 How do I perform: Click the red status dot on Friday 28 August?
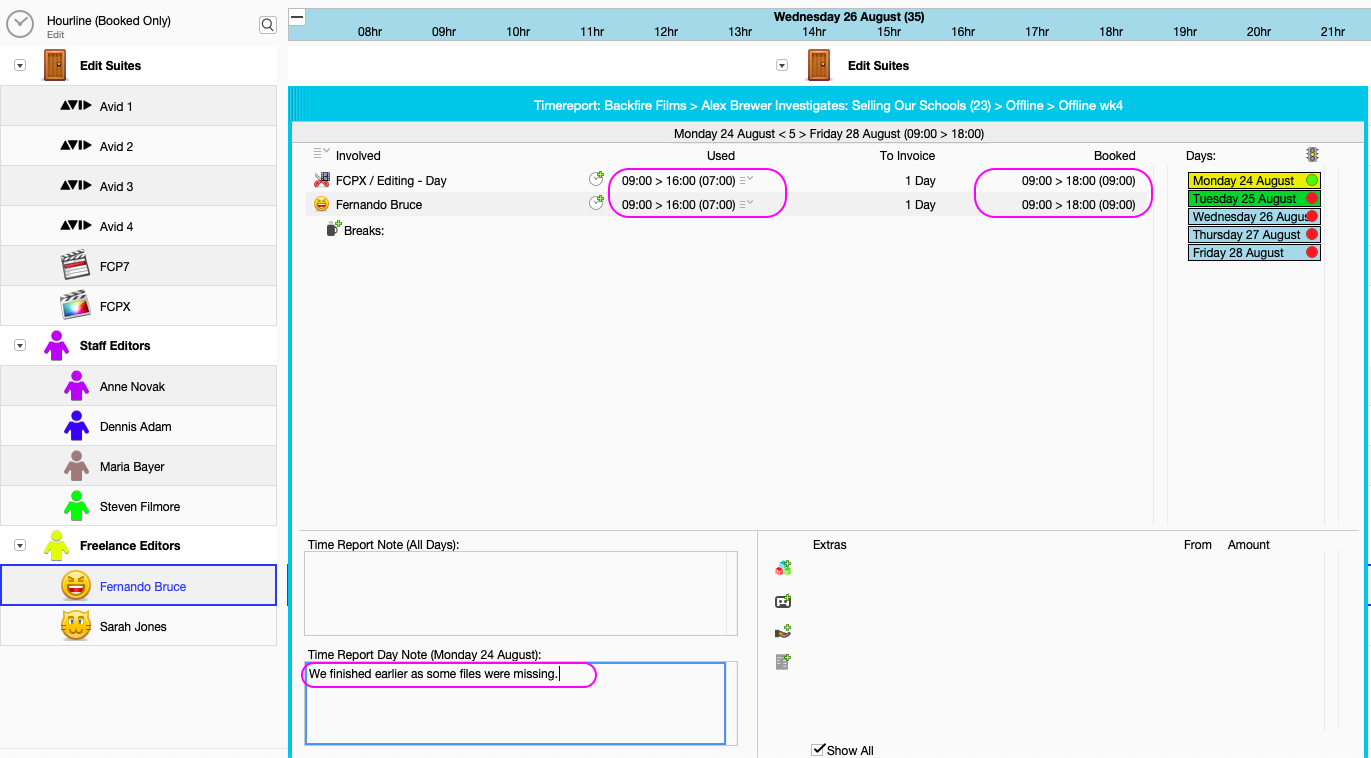pyautogui.click(x=1311, y=252)
